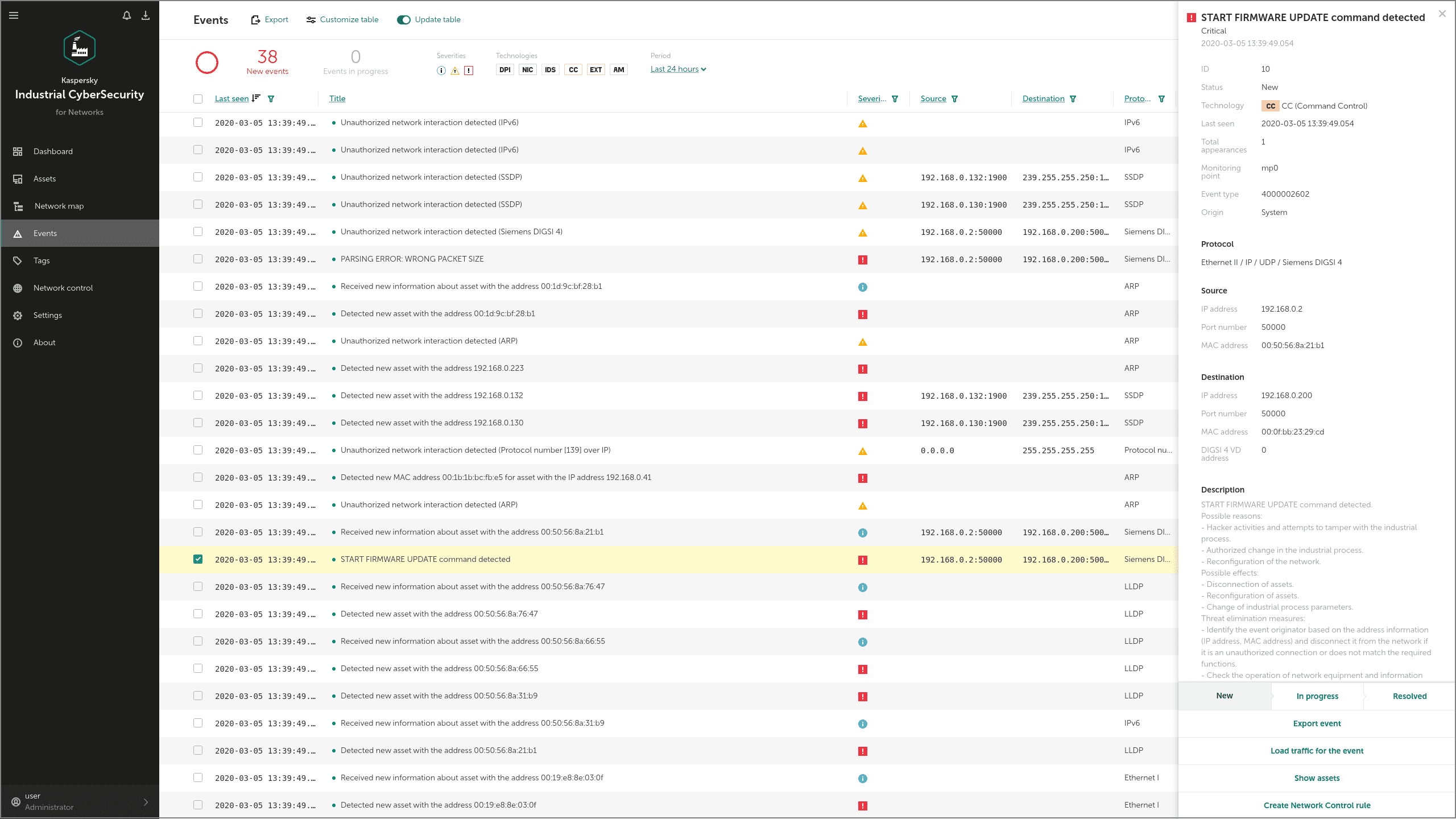This screenshot has height=819, width=1456.
Task: Toggle the IDS technology filter
Action: pyautogui.click(x=550, y=70)
